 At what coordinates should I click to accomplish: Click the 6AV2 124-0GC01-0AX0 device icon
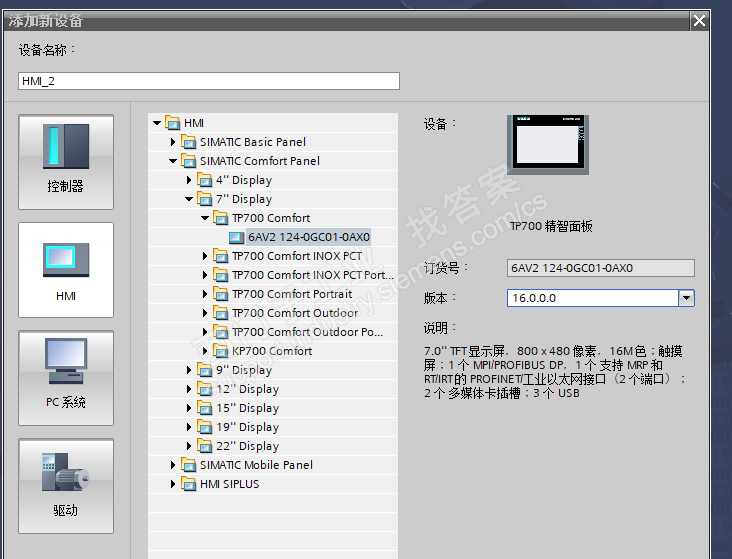pos(237,237)
